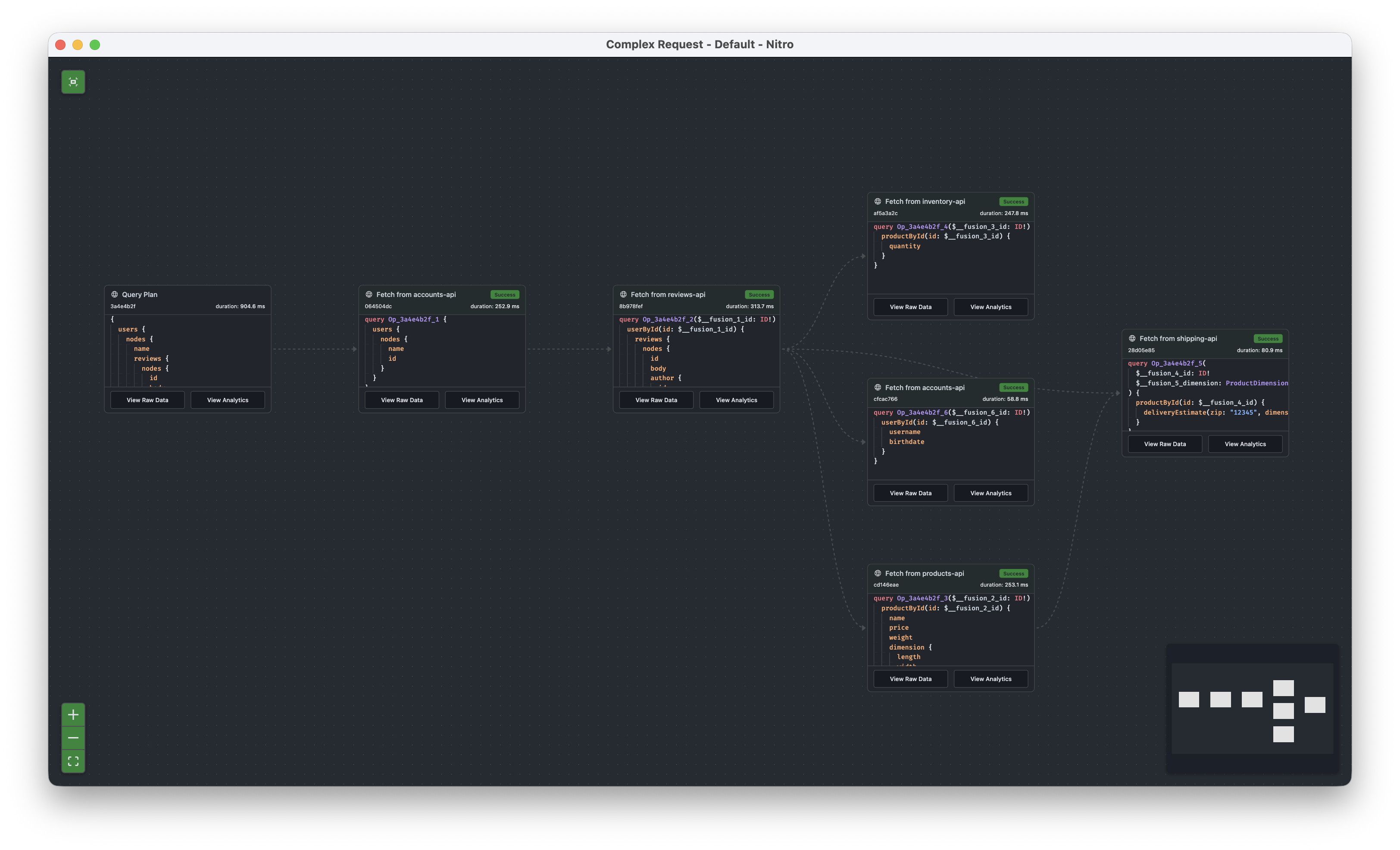View Raw Data for shipping-api node

1166,444
